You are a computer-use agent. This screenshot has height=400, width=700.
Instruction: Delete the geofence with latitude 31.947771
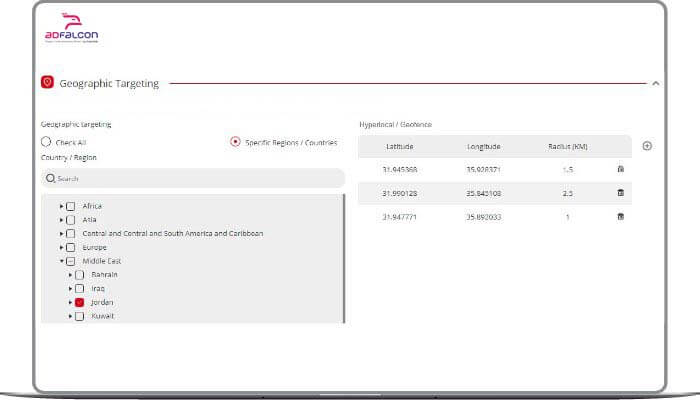[621, 217]
